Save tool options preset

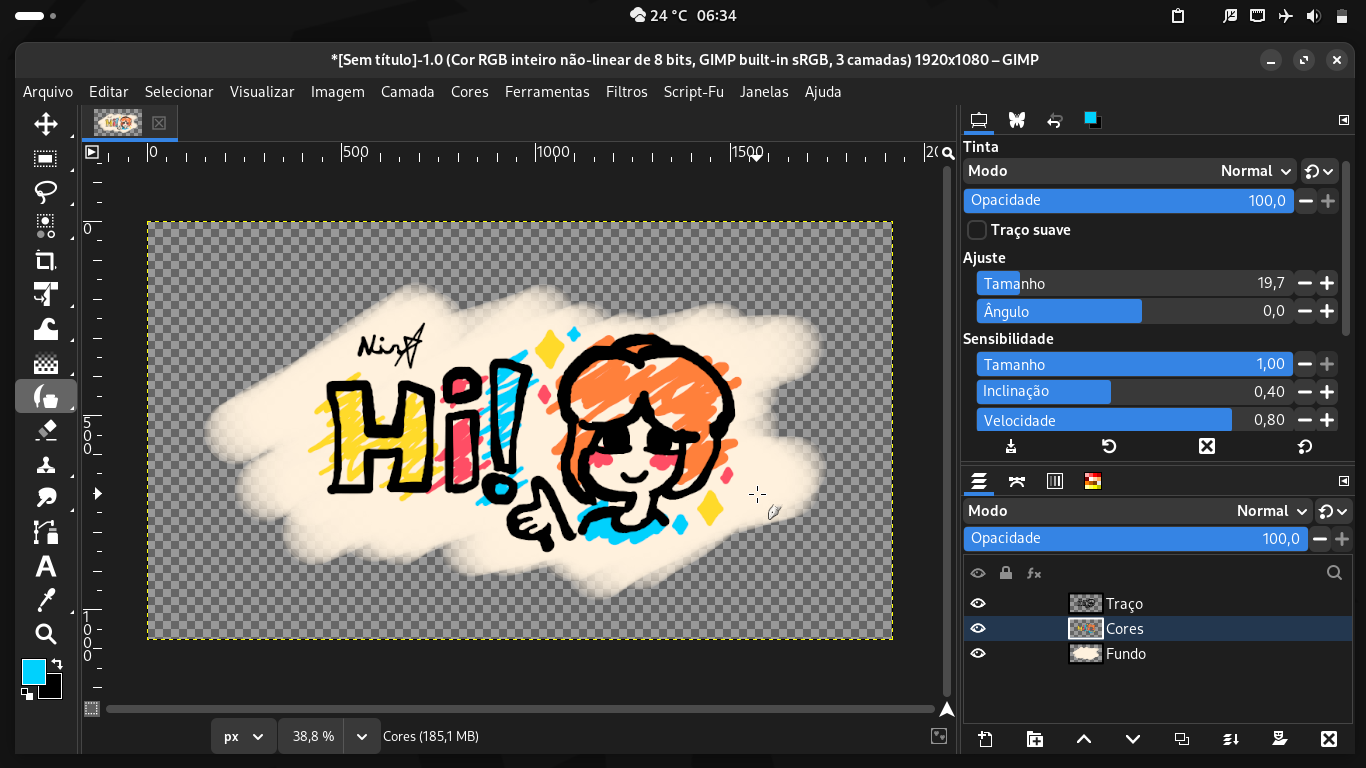tap(1011, 446)
